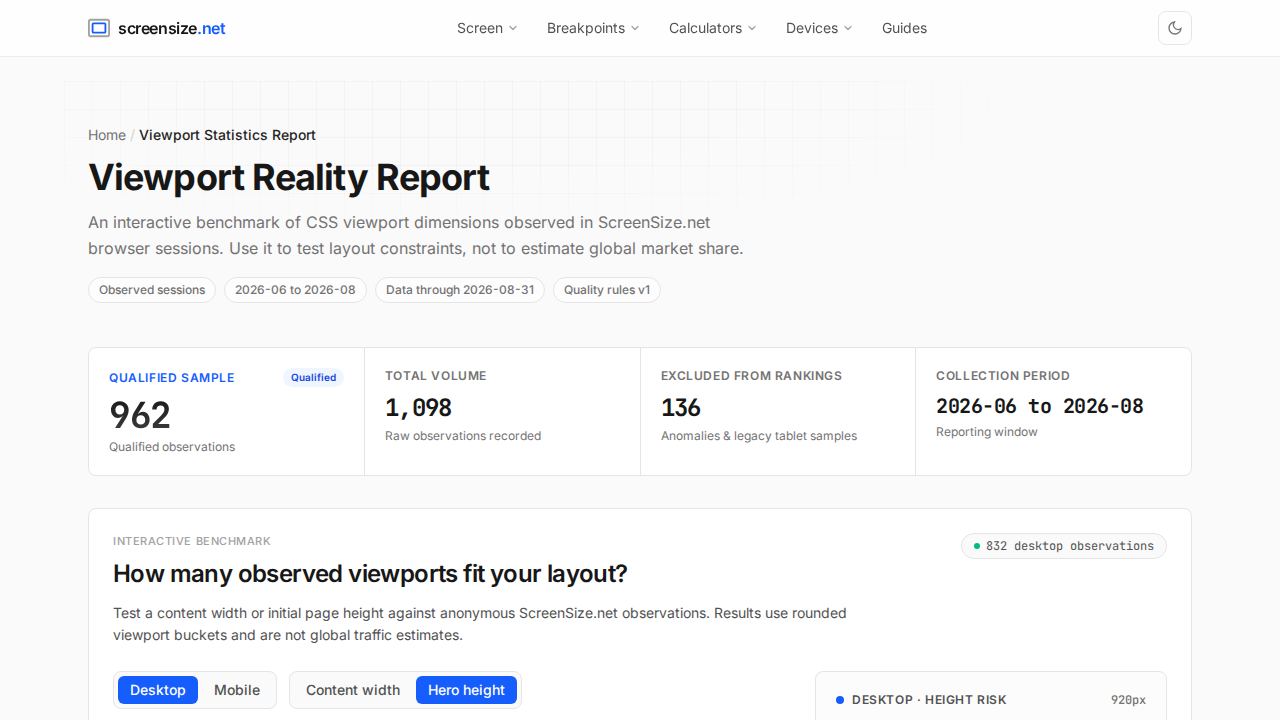Switch to Desktop device mode
The width and height of the screenshot is (1280, 720).
tap(158, 690)
